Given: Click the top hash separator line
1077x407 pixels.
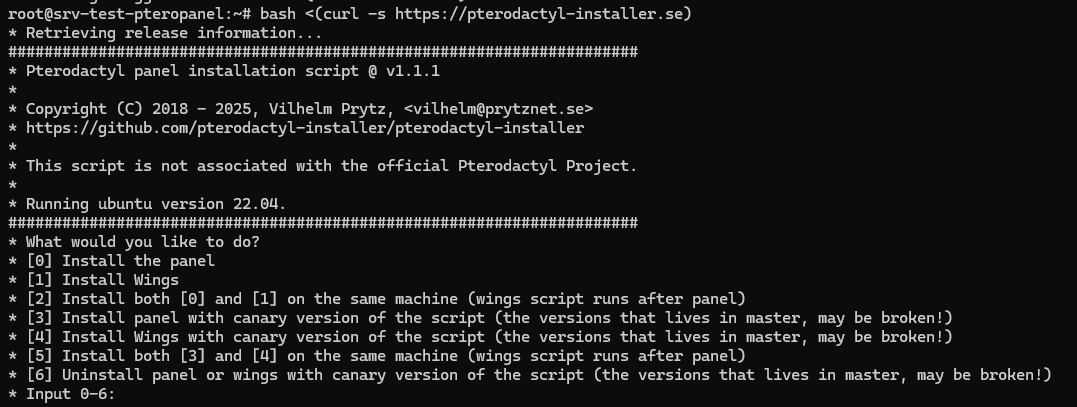Looking at the screenshot, I should tap(323, 52).
